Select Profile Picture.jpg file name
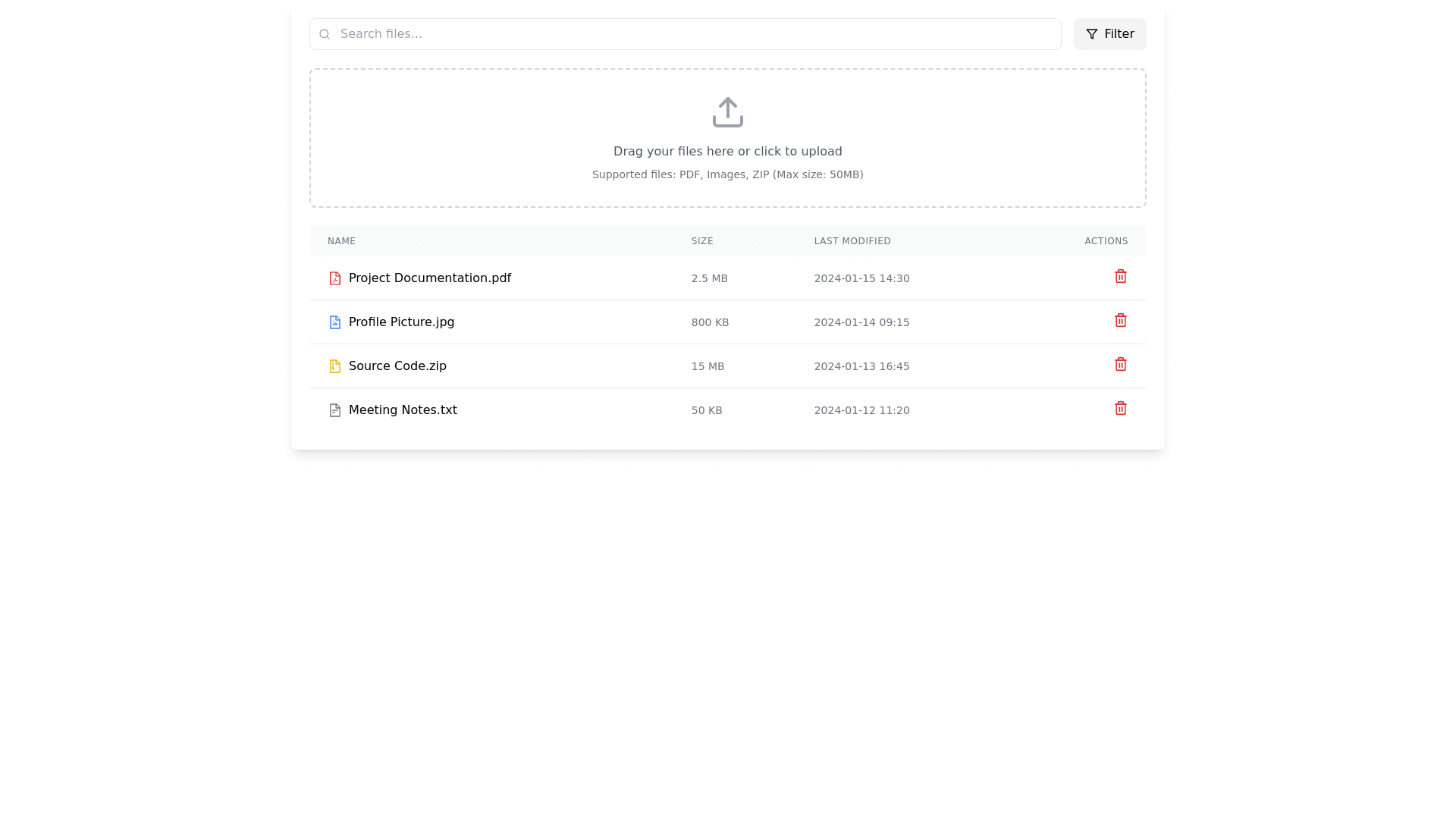 tap(401, 322)
